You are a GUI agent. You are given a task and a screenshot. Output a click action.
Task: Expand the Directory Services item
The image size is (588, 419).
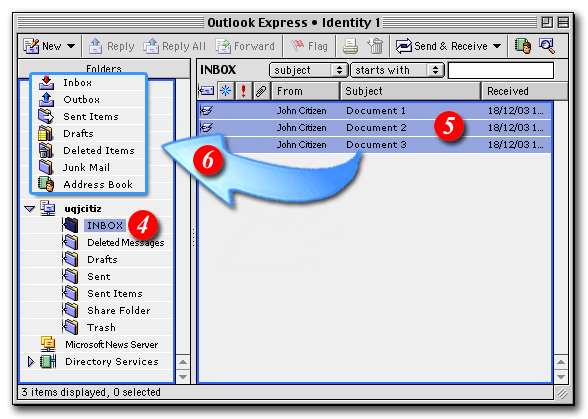pyautogui.click(x=31, y=362)
